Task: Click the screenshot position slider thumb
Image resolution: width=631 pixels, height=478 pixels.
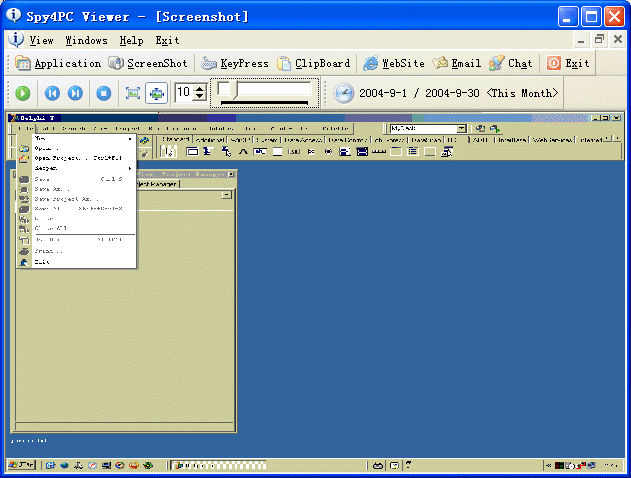Action: click(x=233, y=89)
